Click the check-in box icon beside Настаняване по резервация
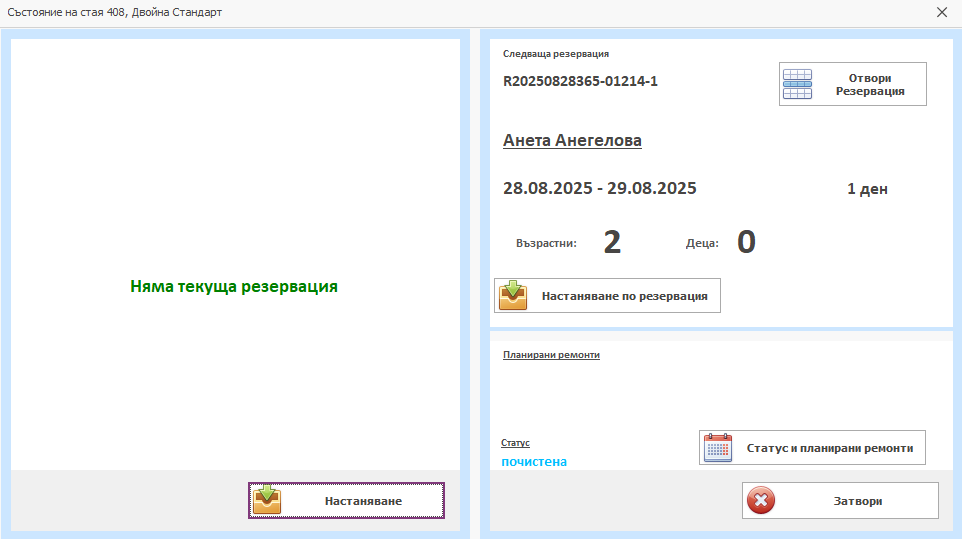962x539 pixels. [513, 296]
